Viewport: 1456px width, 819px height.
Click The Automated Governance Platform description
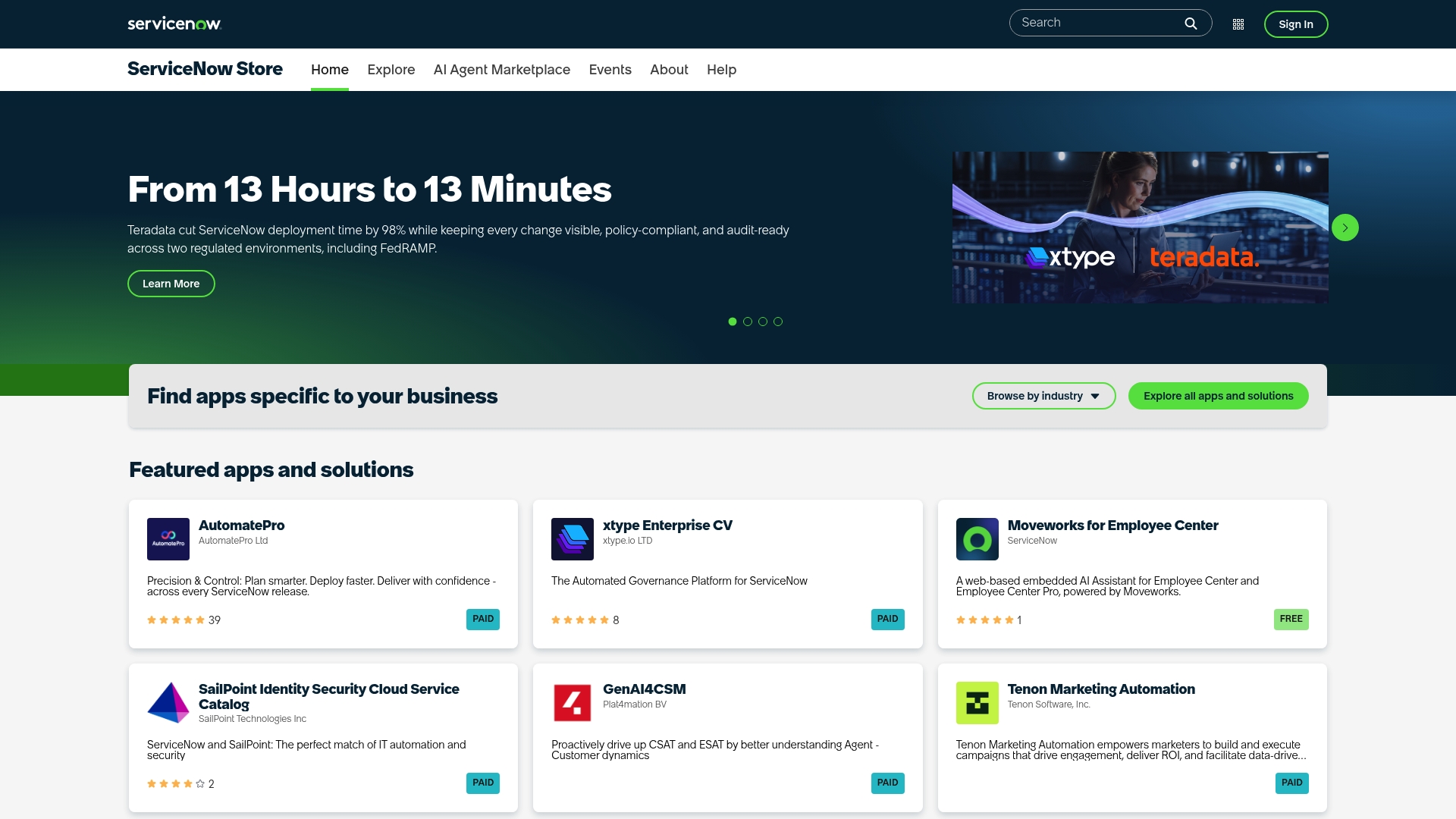pyautogui.click(x=679, y=581)
